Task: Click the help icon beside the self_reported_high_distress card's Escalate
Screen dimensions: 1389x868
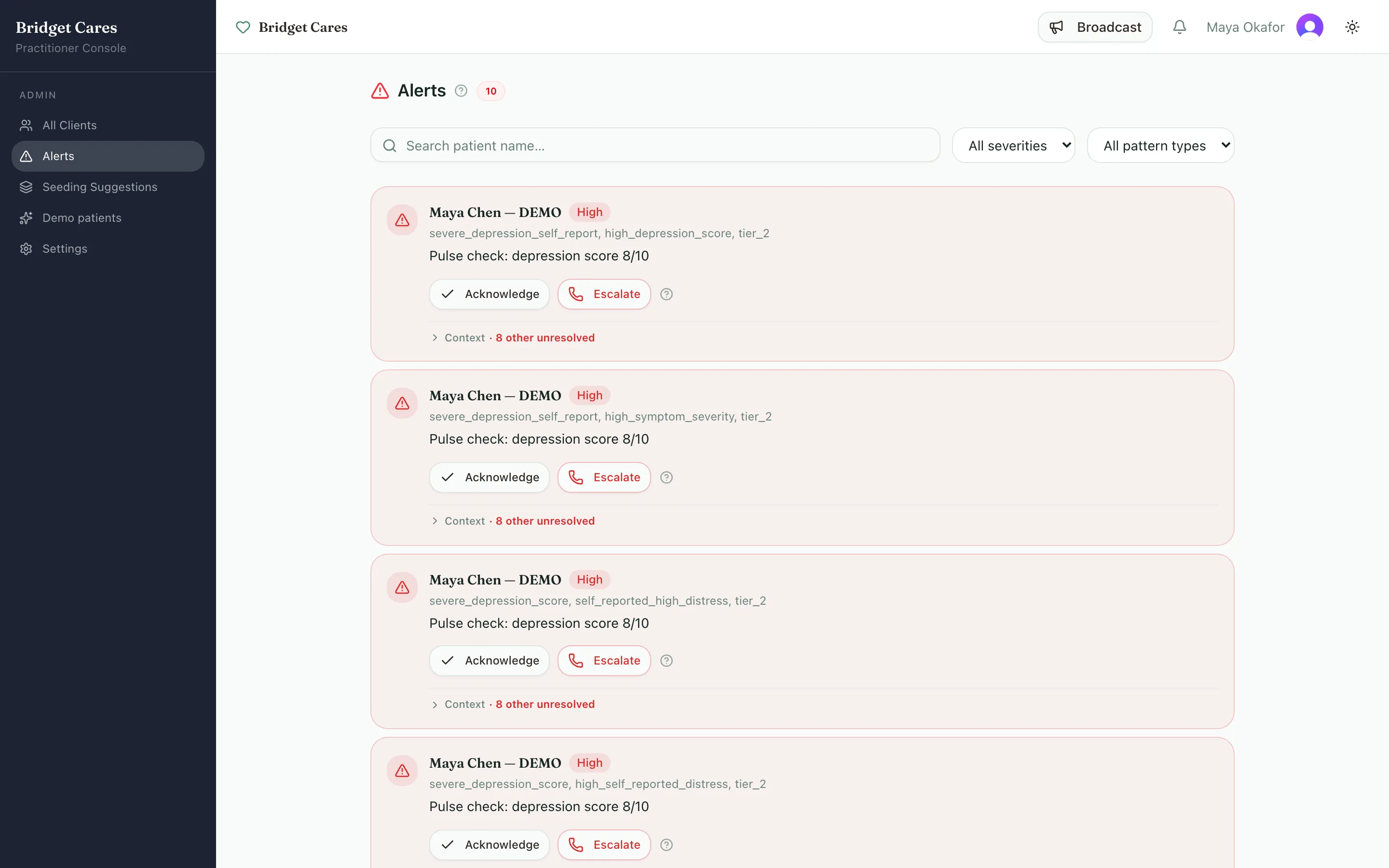Action: tap(667, 660)
